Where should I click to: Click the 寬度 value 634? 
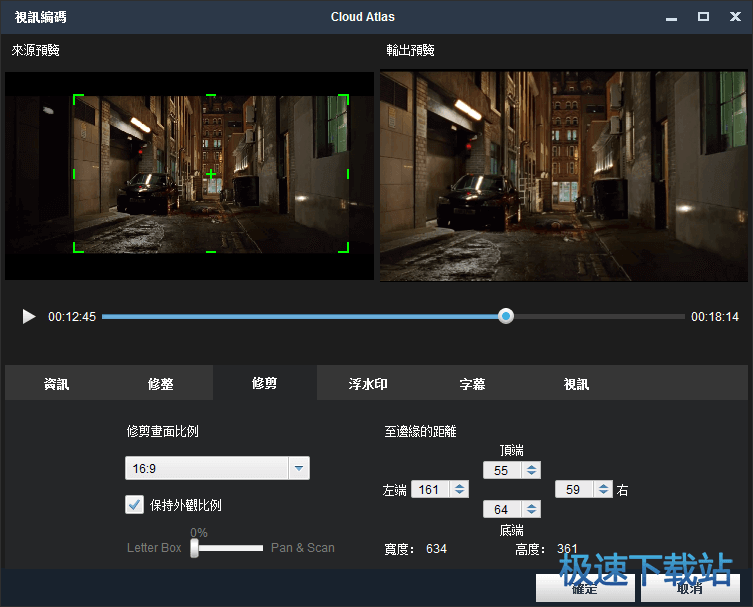[x=436, y=548]
